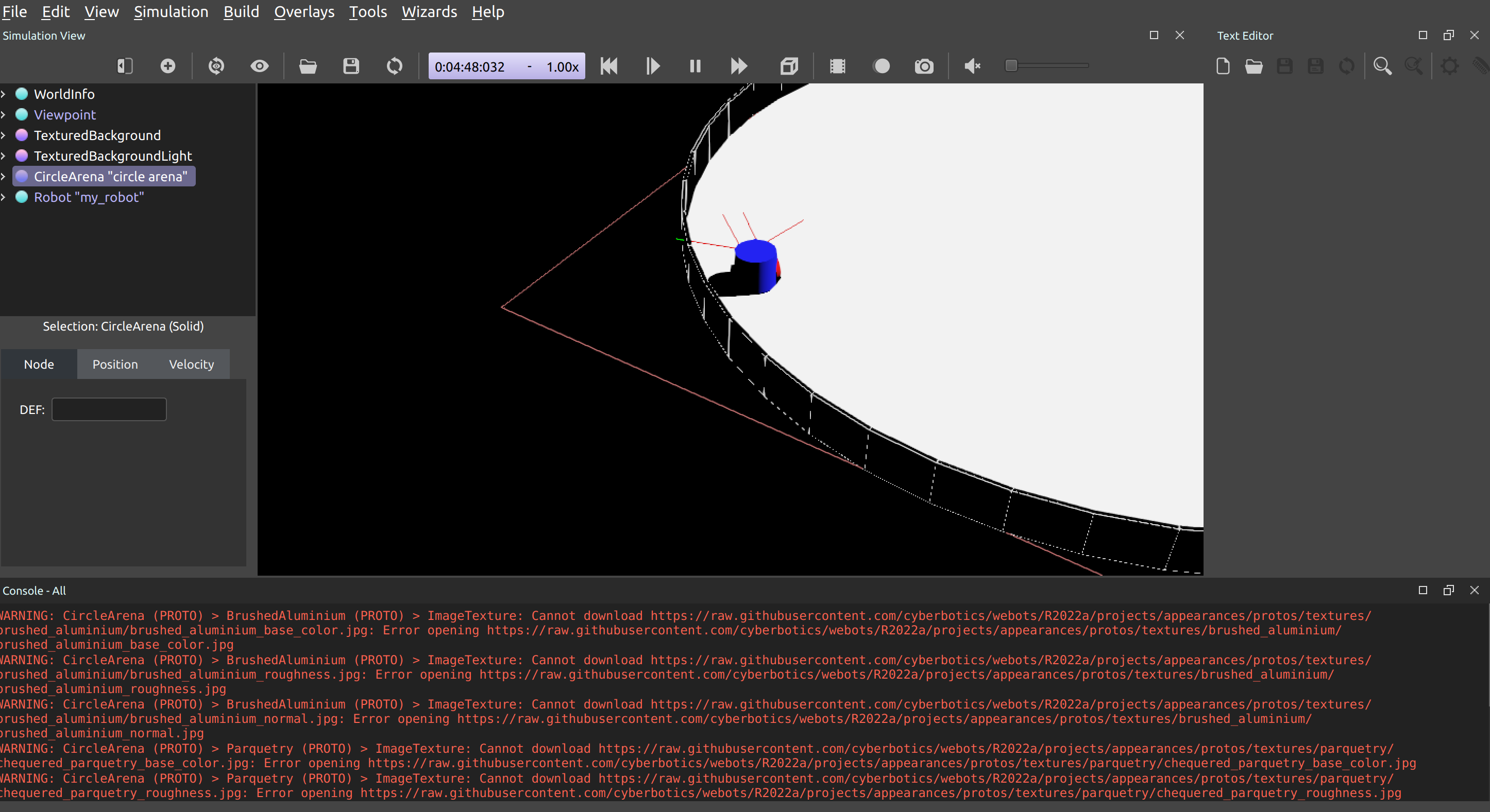Open the Help menu
The image size is (1490, 812).
(x=487, y=11)
